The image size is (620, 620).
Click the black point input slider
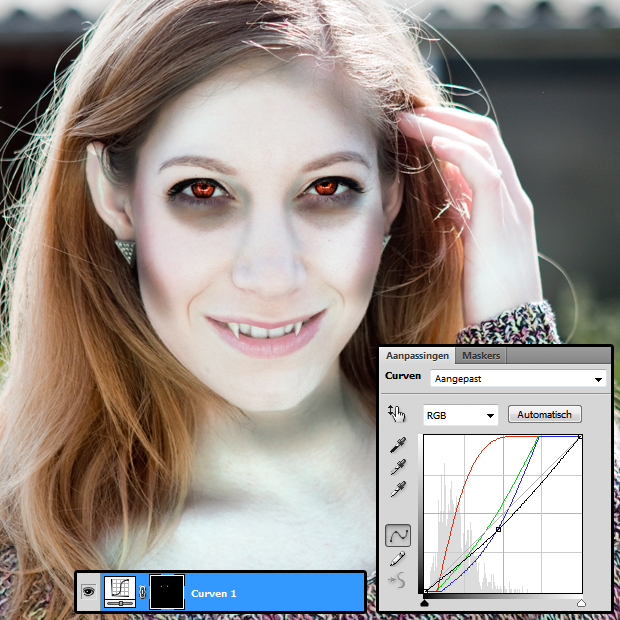[425, 603]
